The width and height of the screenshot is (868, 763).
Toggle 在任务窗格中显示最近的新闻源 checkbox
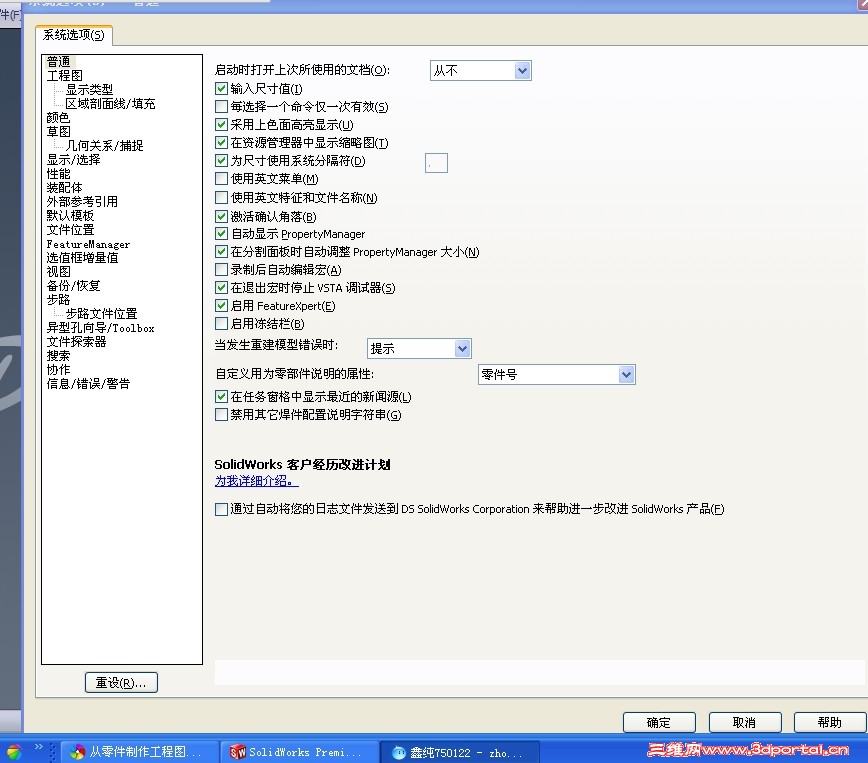[221, 396]
